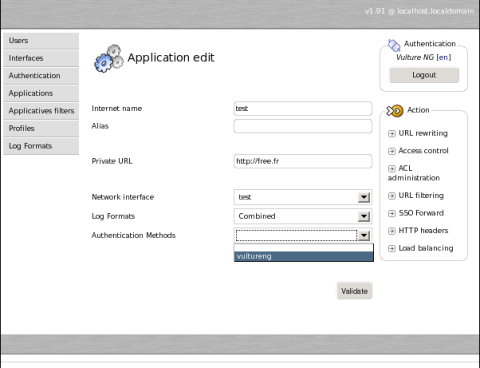480x368 pixels.
Task: Click the empty Alias input field
Action: 303,126
